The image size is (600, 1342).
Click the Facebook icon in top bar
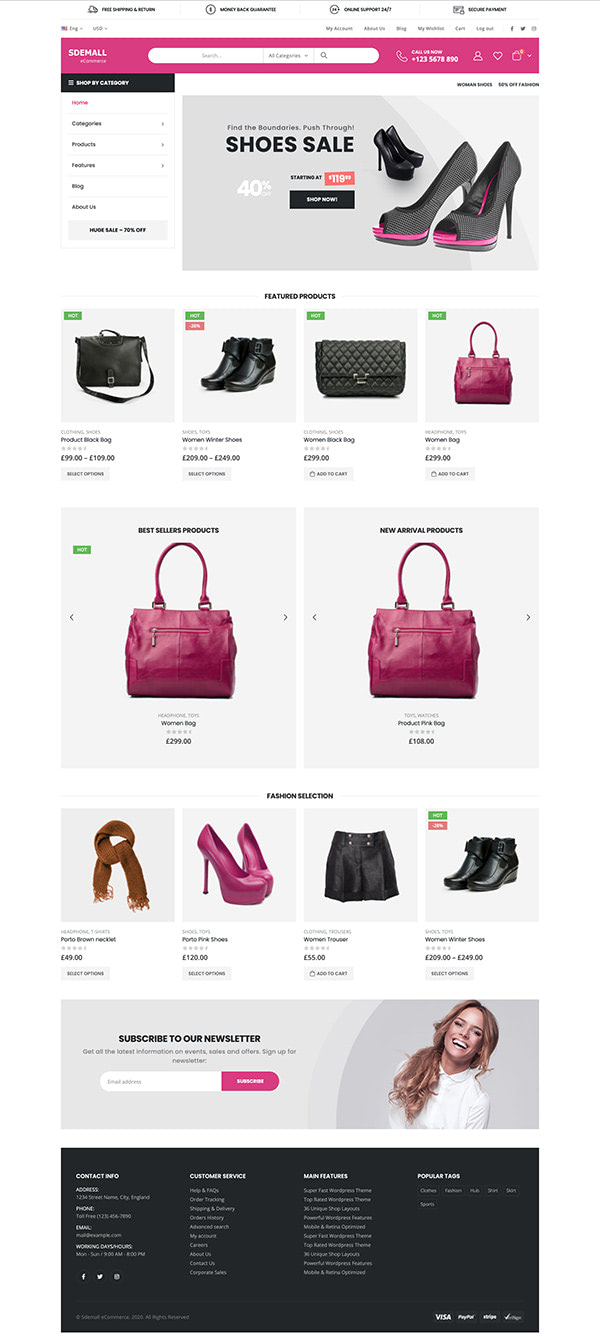(x=512, y=29)
